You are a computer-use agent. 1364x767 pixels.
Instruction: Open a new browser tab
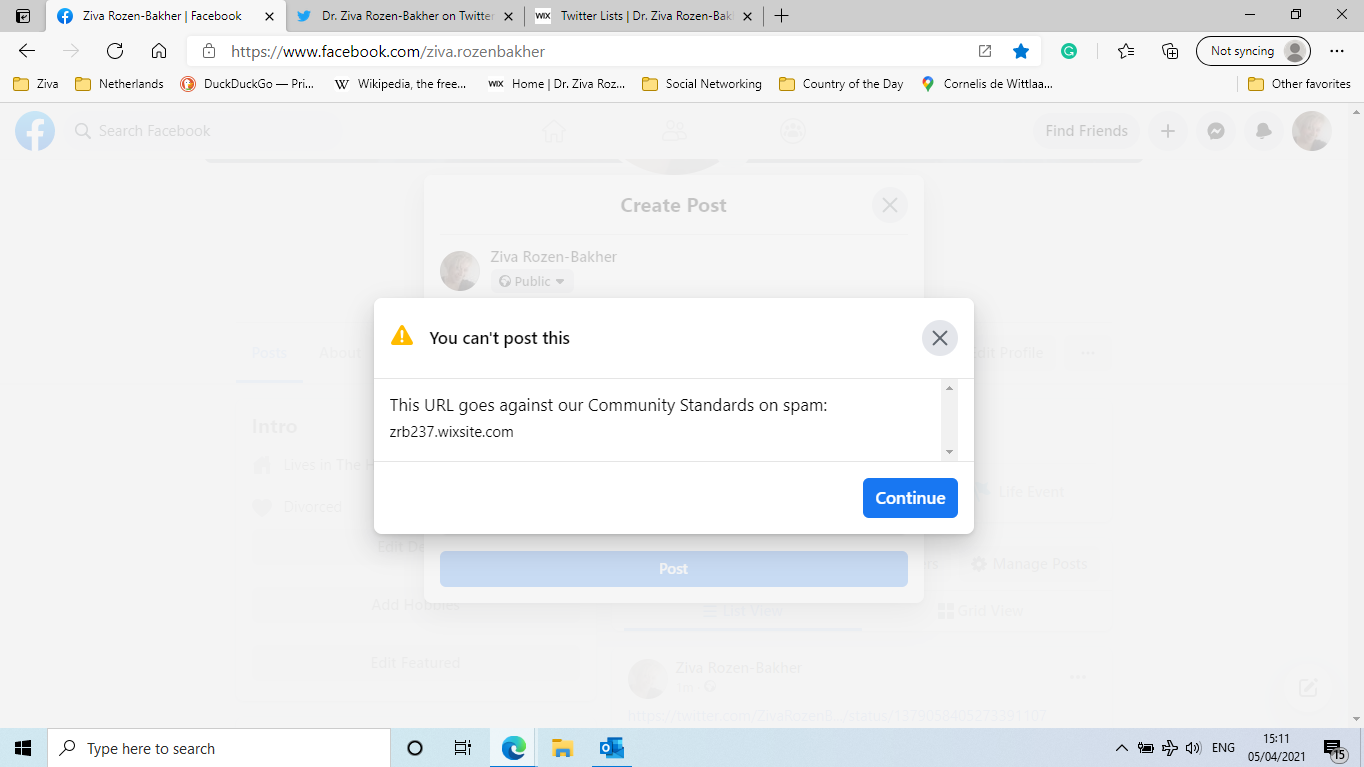tap(782, 16)
